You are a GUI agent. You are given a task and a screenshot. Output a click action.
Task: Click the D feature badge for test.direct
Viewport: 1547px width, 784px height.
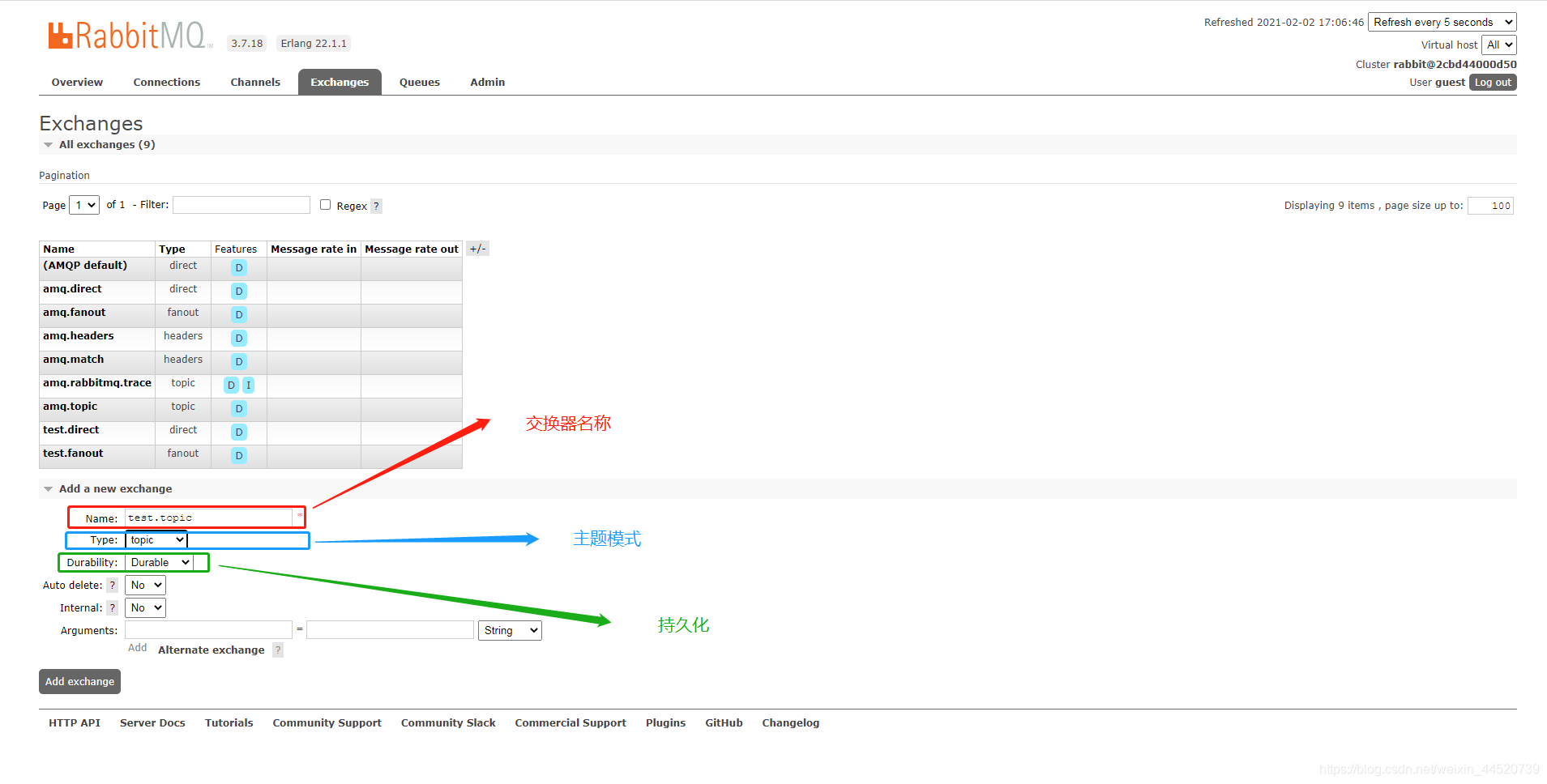pyautogui.click(x=239, y=432)
